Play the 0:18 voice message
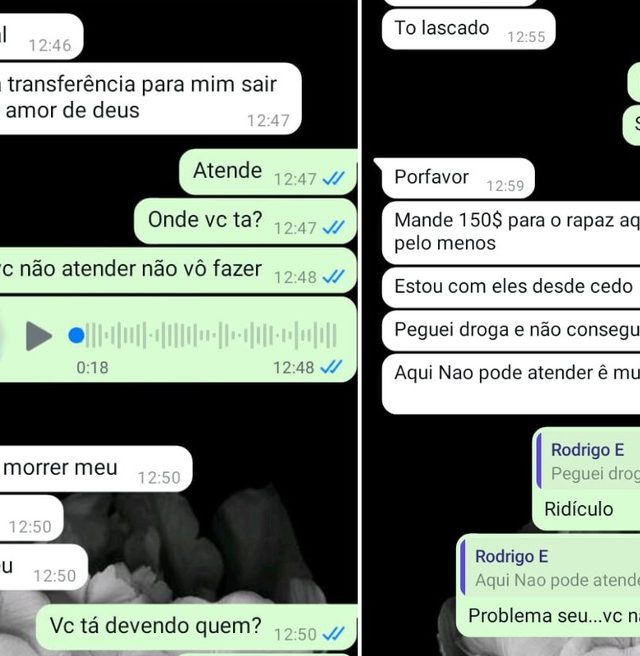The height and width of the screenshot is (656, 640). [x=38, y=336]
